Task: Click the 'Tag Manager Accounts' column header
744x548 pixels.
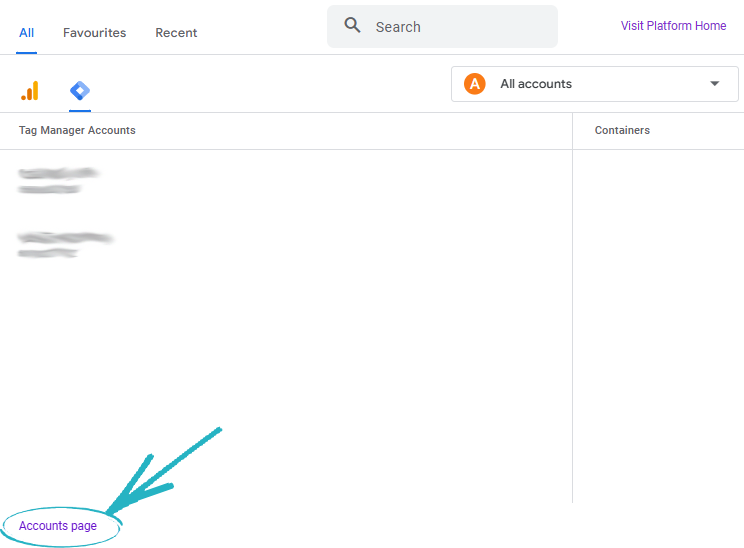Action: click(x=77, y=131)
